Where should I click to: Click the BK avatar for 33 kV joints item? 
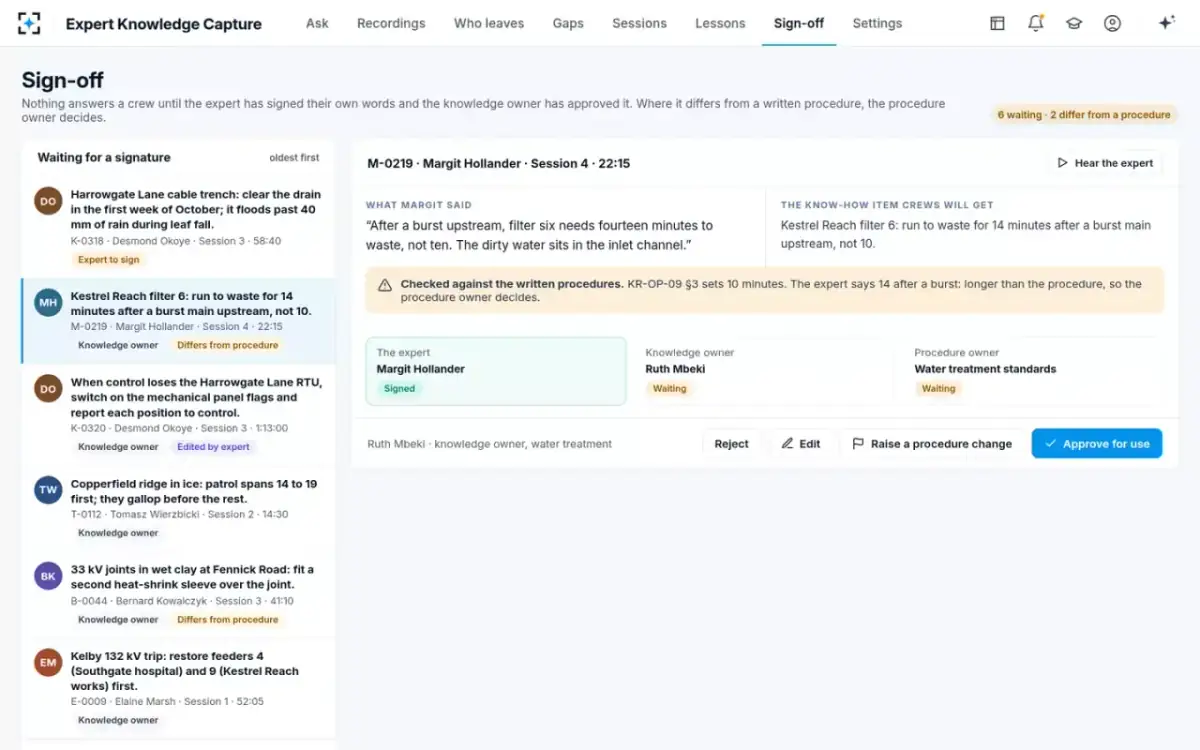pos(48,576)
